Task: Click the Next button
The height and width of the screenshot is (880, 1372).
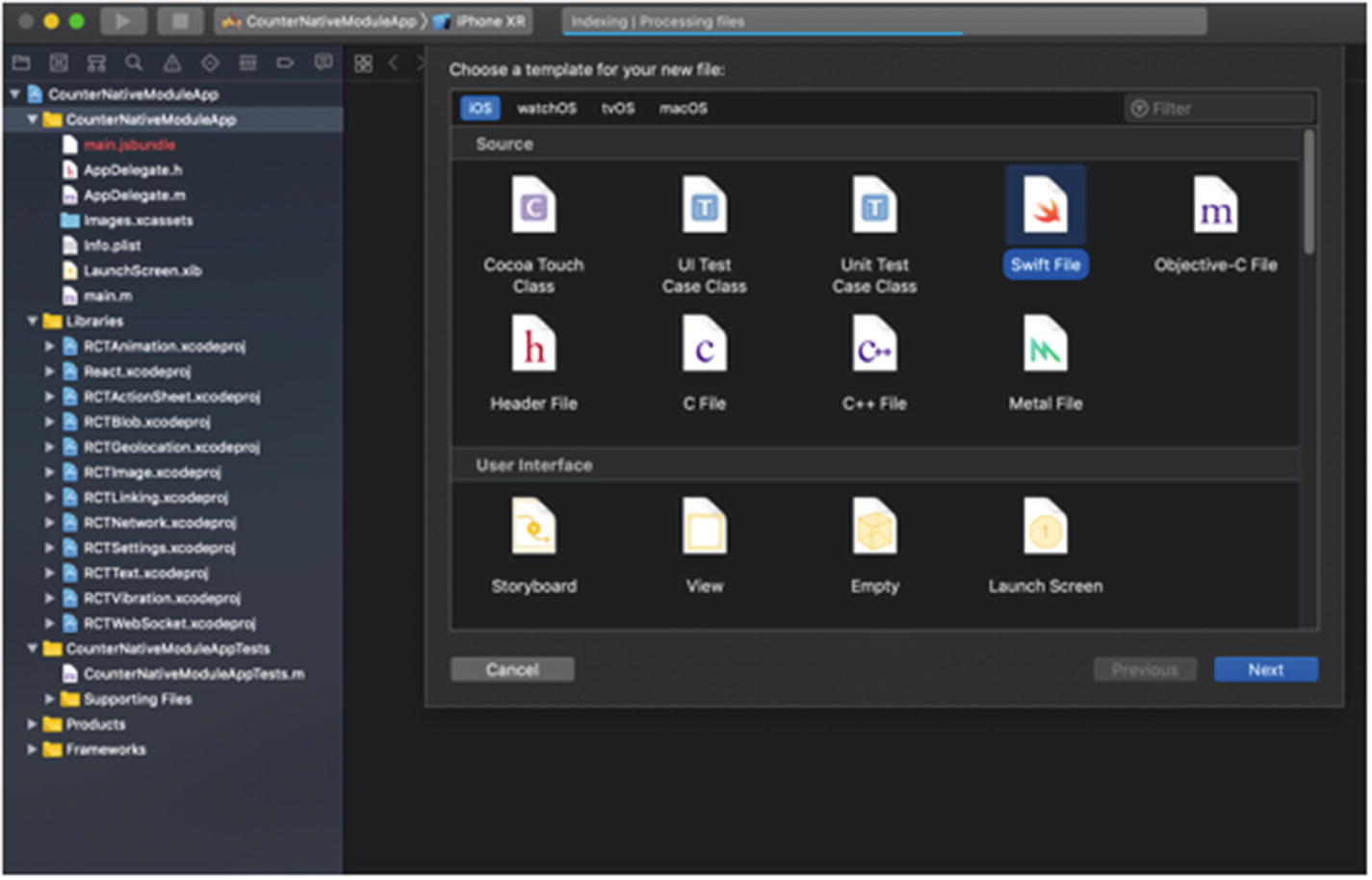Action: pos(1265,670)
